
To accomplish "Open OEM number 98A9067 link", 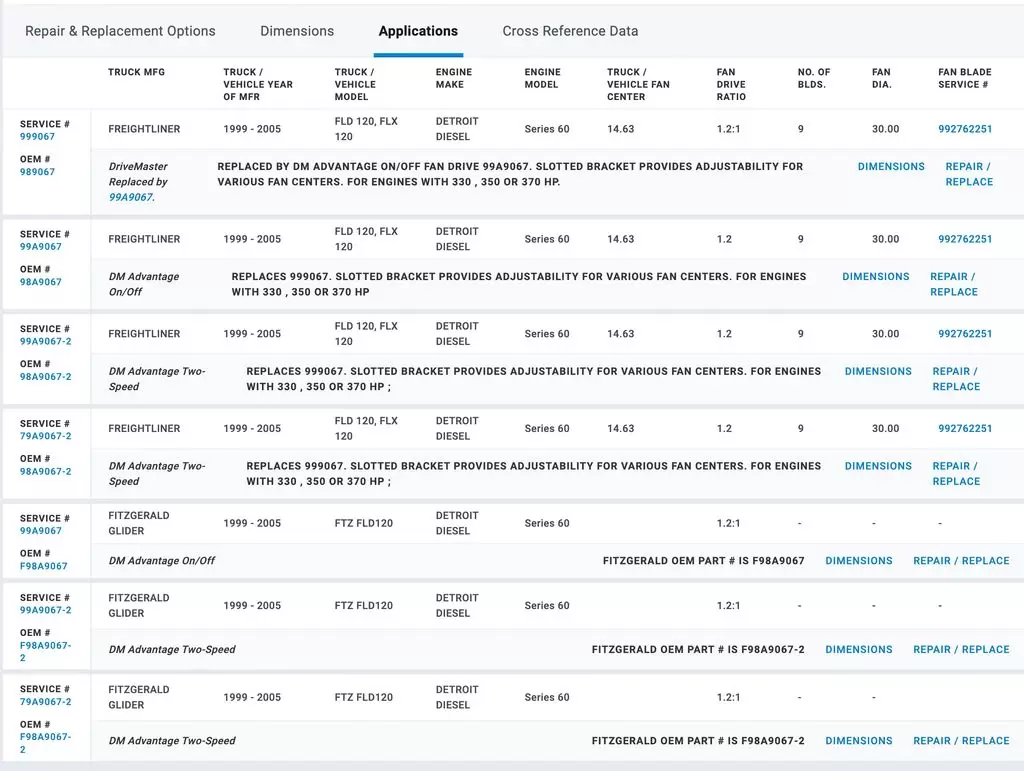I will pos(40,282).
